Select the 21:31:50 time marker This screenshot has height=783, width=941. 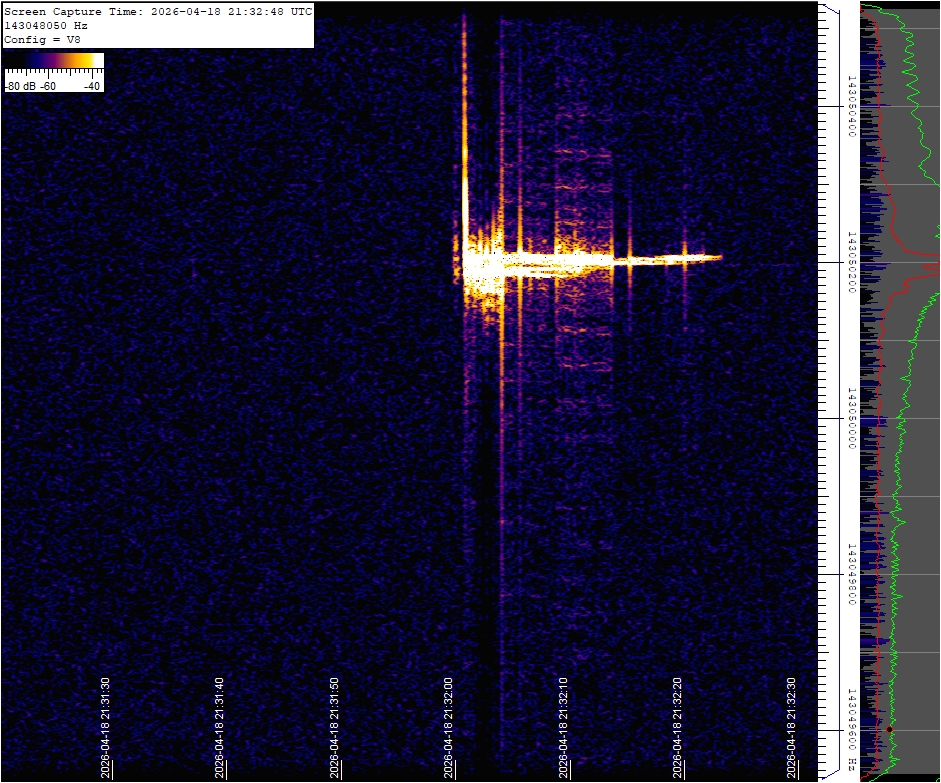pos(335,727)
